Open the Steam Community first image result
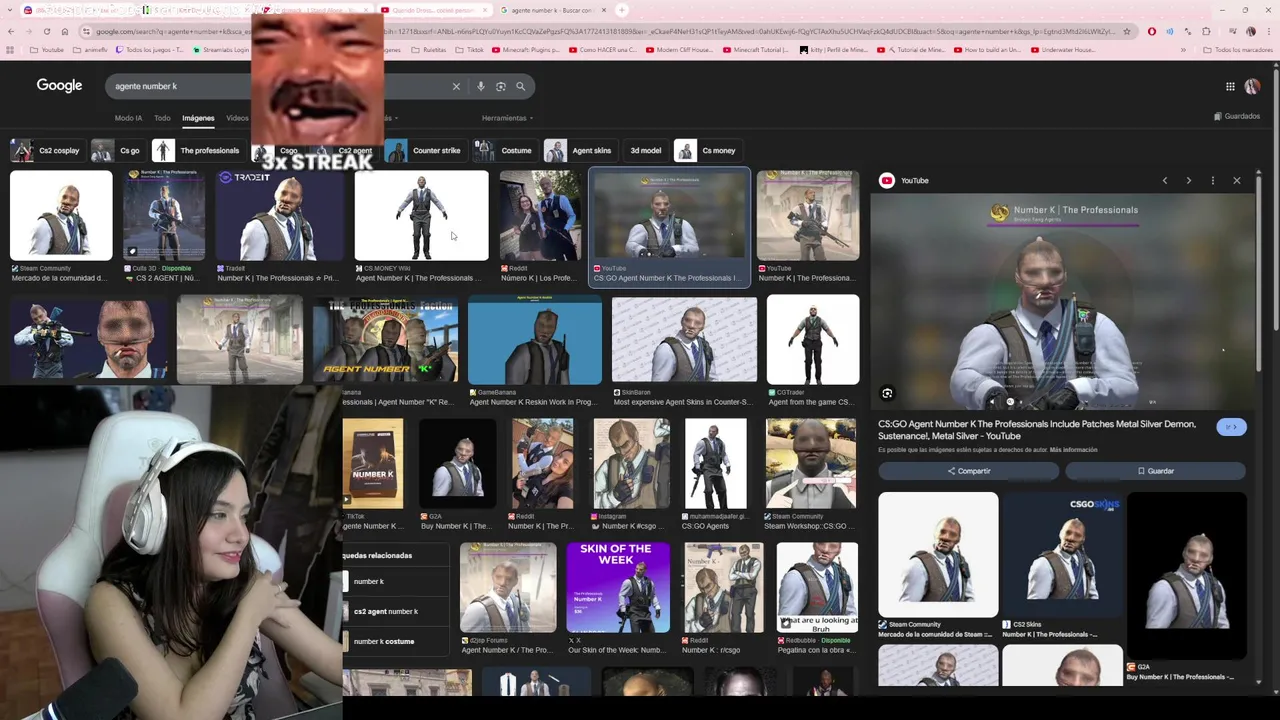 click(x=61, y=216)
